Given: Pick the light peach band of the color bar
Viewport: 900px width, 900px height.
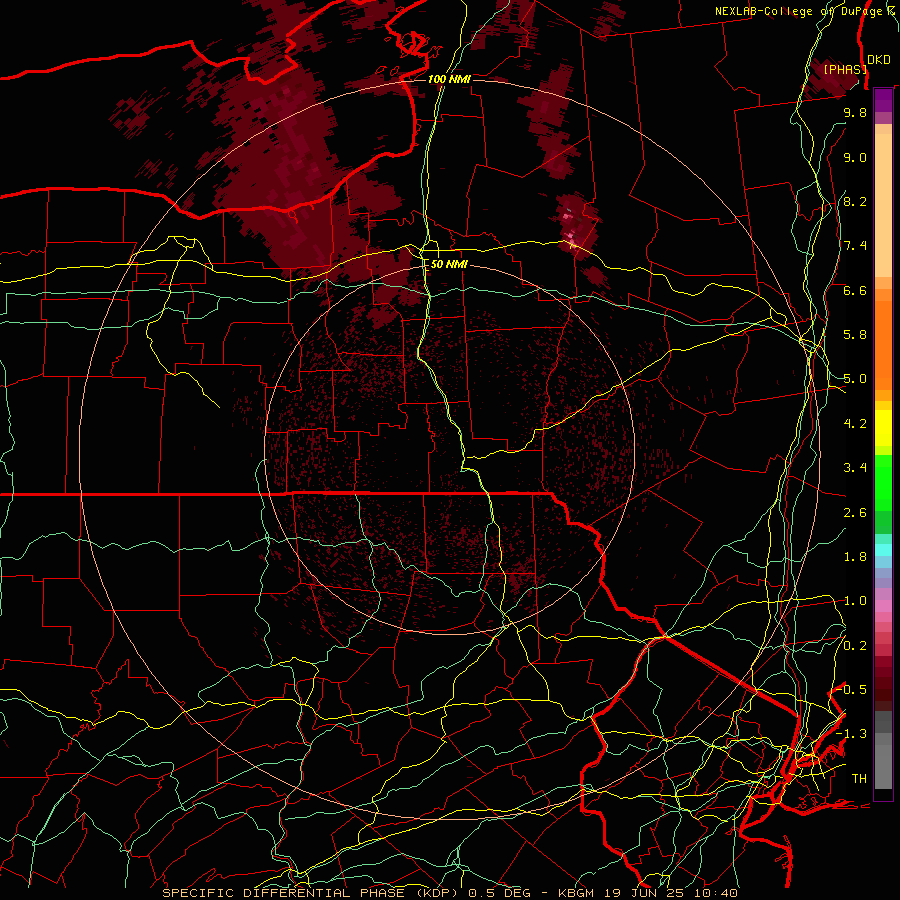Looking at the screenshot, I should [x=883, y=205].
